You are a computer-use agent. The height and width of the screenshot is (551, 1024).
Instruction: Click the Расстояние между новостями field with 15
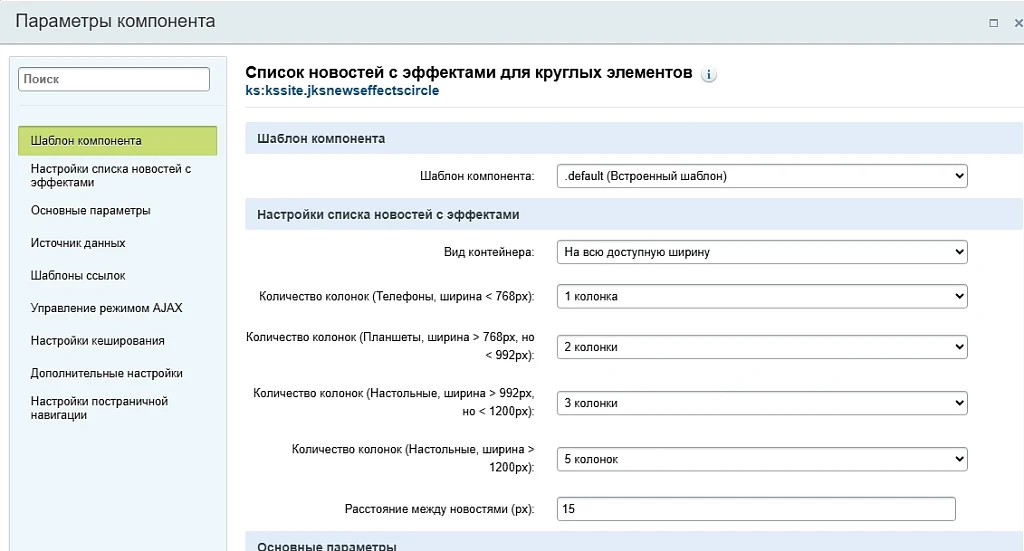coord(756,509)
